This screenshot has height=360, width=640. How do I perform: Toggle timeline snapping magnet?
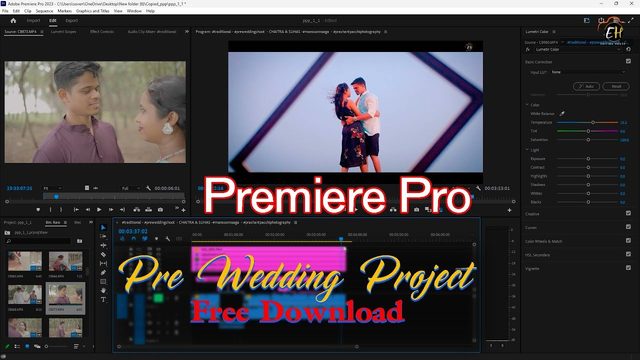tap(133, 239)
